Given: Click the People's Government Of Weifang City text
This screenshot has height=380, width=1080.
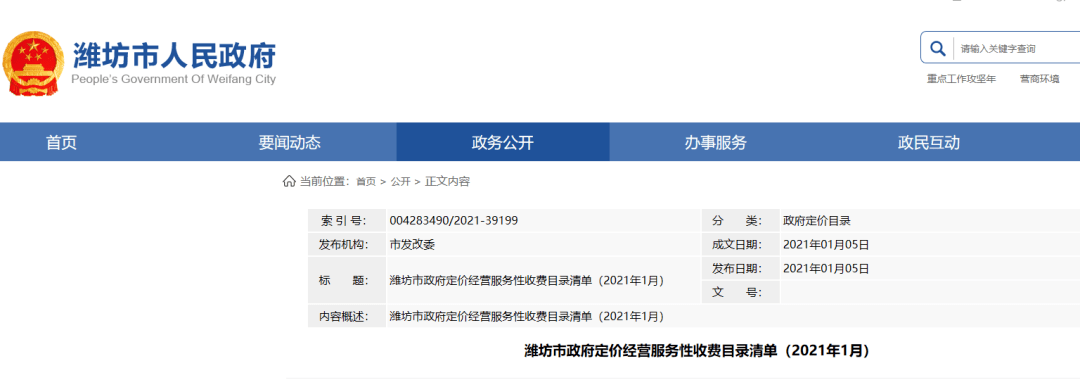Looking at the screenshot, I should pos(174,79).
